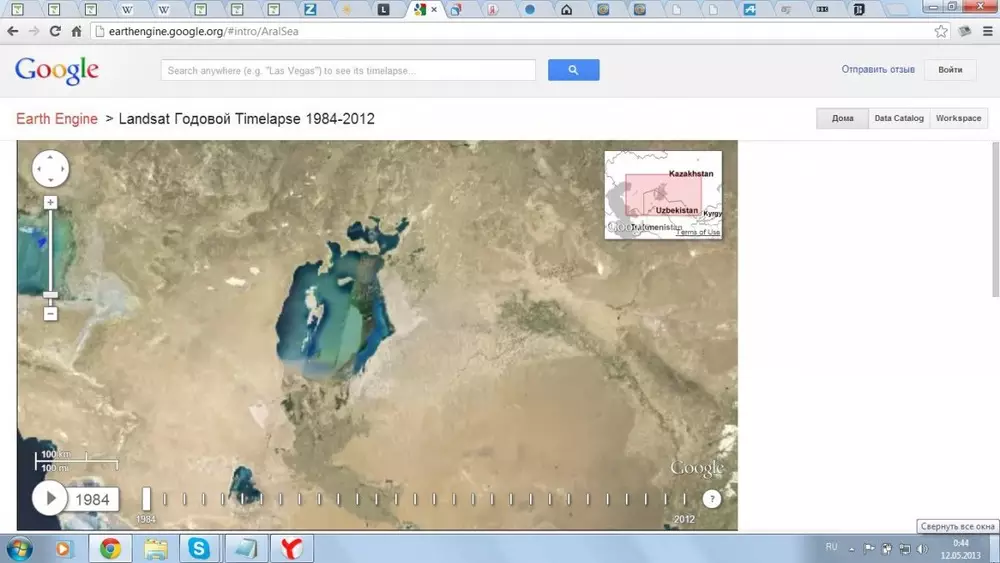The image size is (1000, 563).
Task: Open the Data Catalog tab
Action: 898,118
